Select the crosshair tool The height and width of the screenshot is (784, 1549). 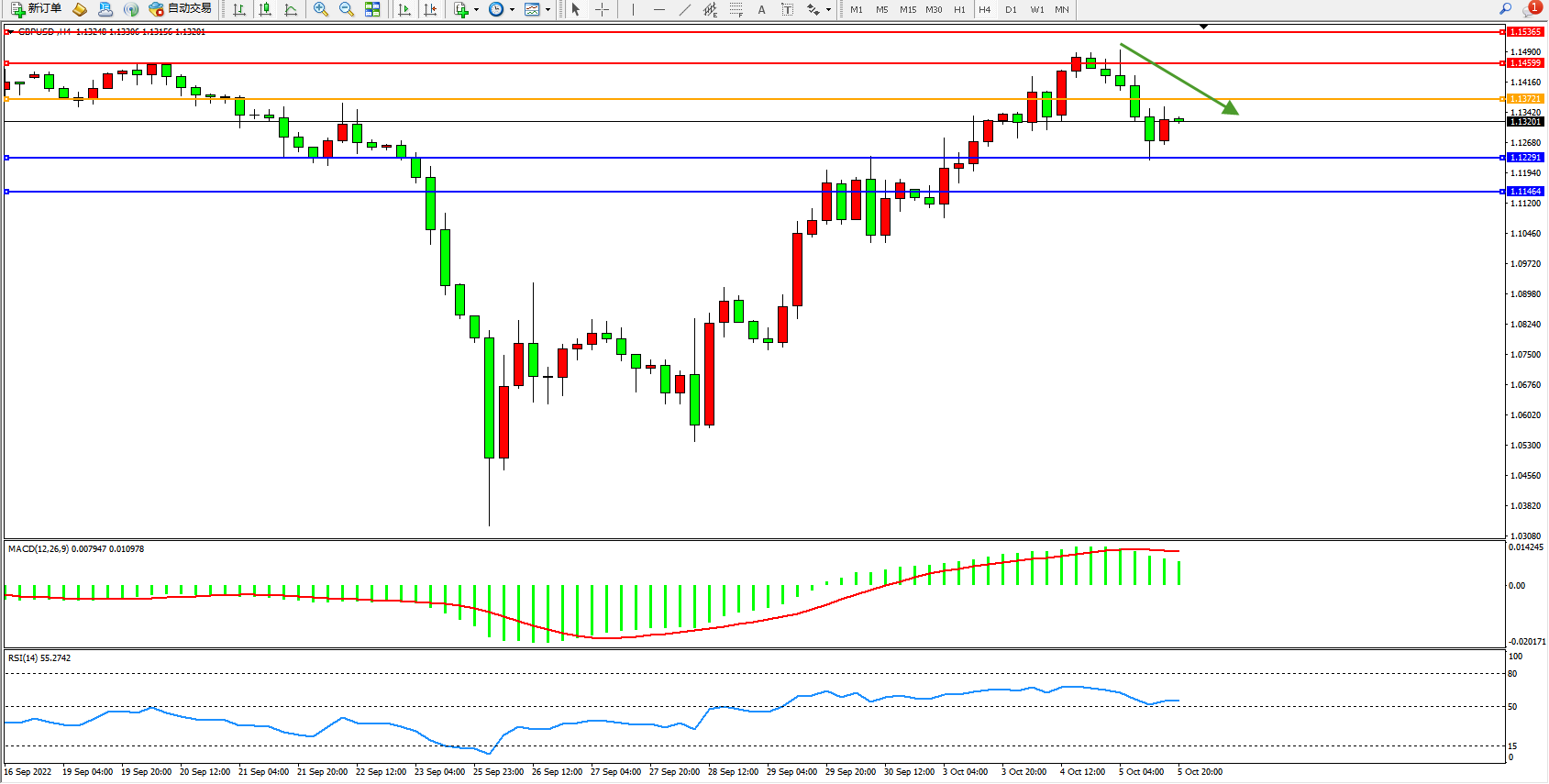[602, 9]
